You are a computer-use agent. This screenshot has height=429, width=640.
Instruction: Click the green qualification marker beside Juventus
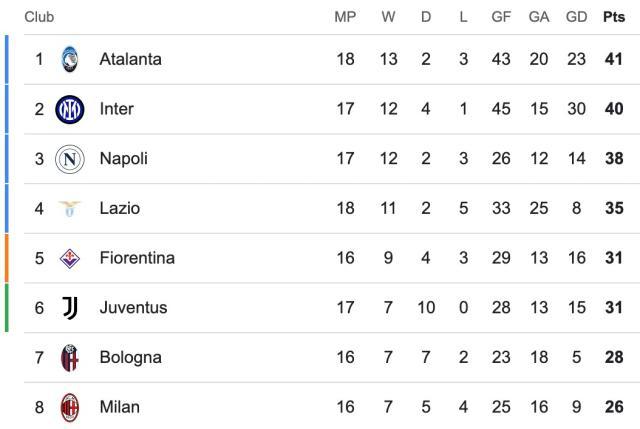[6, 307]
